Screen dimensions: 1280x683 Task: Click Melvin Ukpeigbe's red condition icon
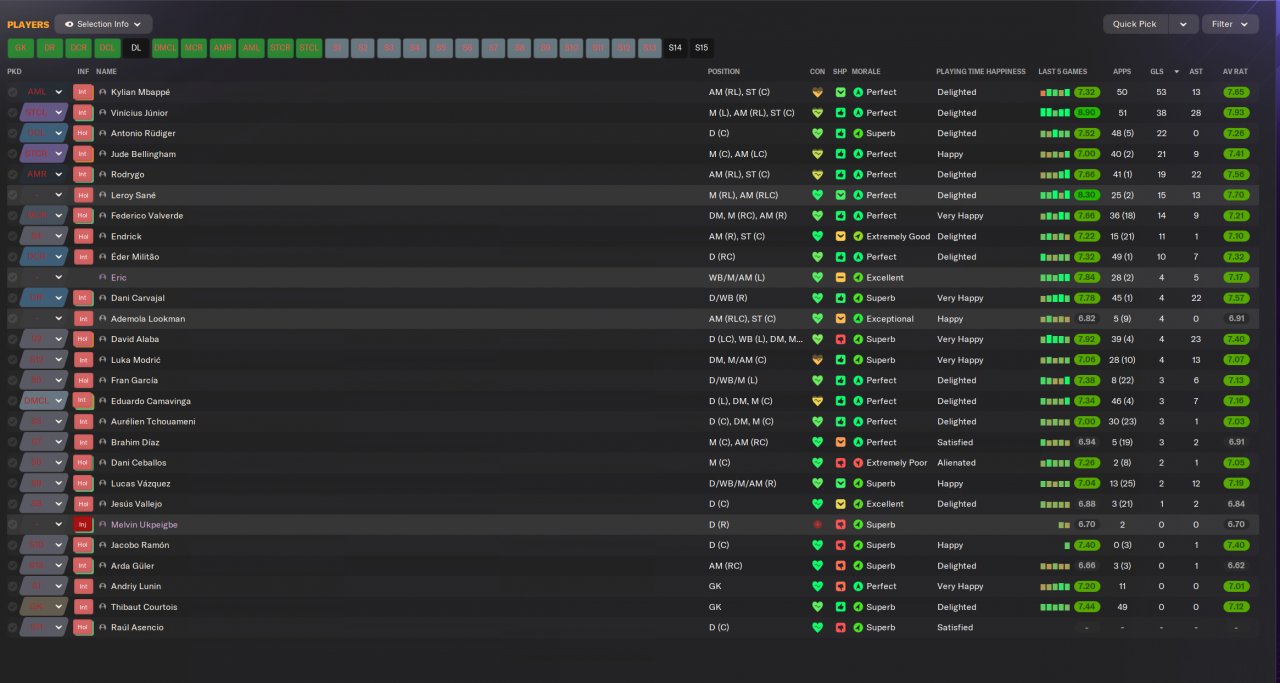click(817, 524)
